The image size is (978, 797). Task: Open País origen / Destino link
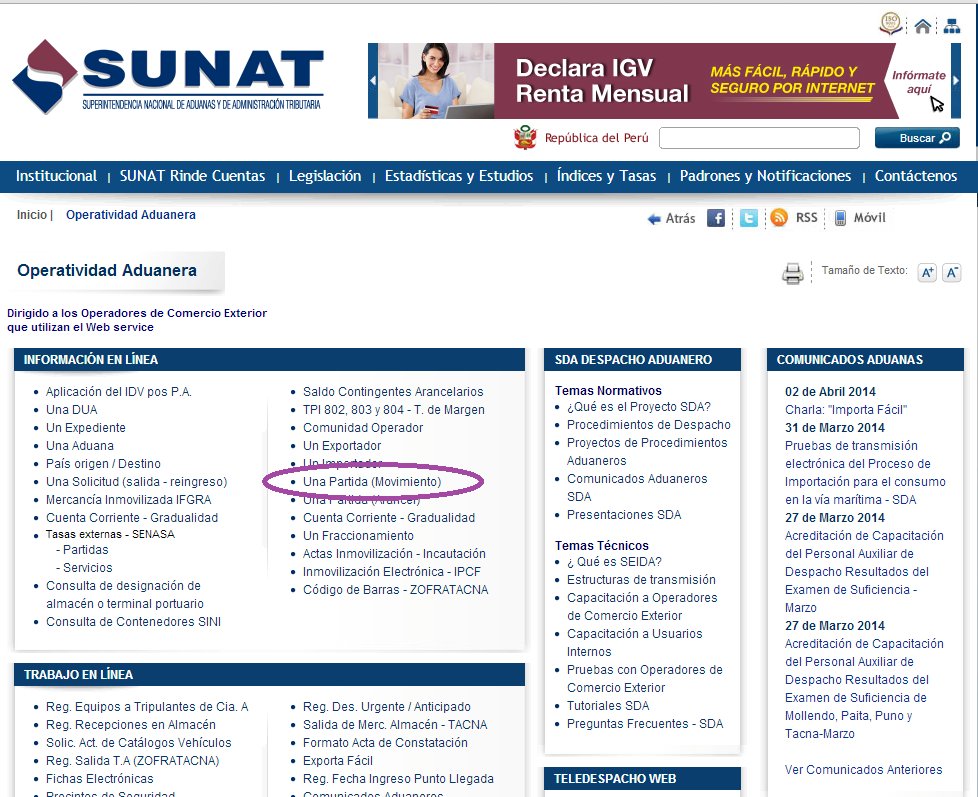pos(103,464)
